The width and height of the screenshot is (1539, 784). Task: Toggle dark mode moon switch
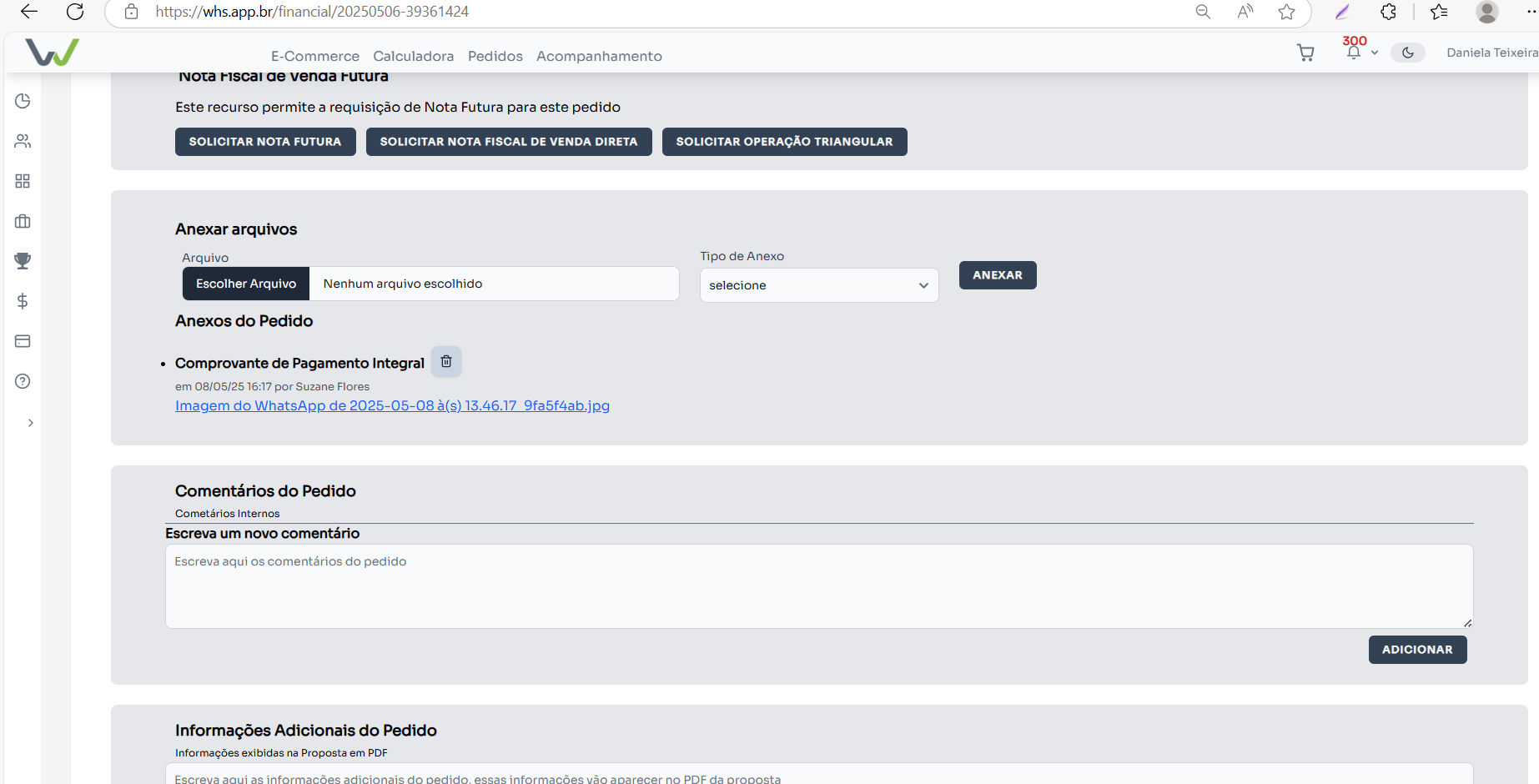(1408, 53)
